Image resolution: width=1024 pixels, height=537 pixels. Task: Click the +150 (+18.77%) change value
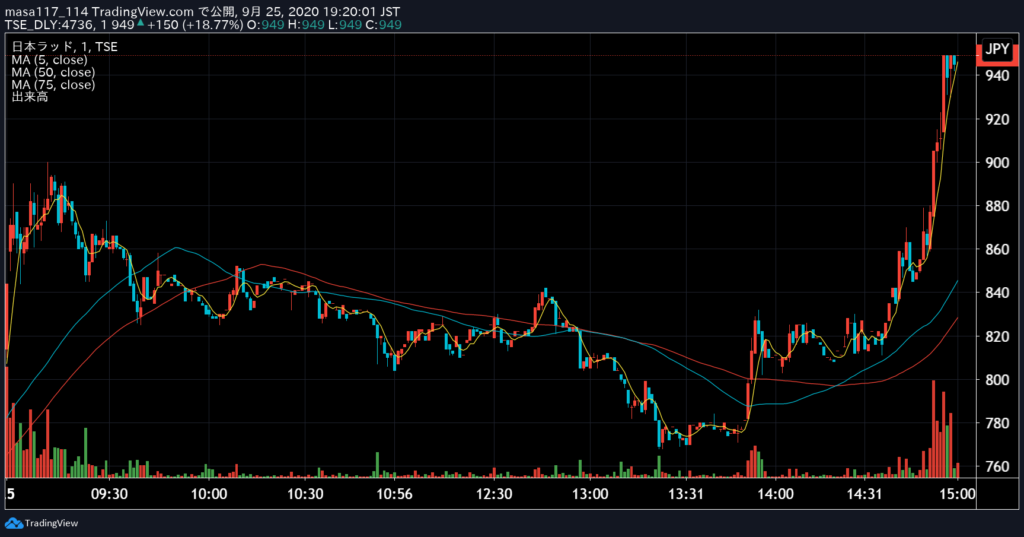tap(195, 25)
